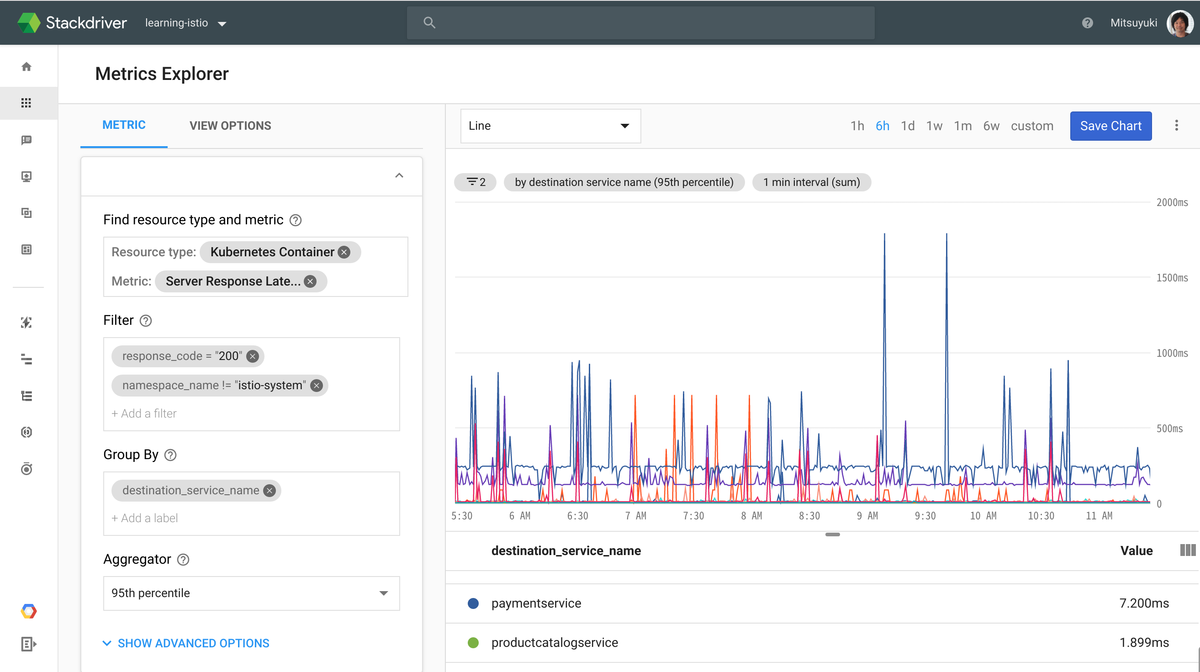
Task: Open the 95th percentile Aggregator dropdown
Action: pos(251,593)
